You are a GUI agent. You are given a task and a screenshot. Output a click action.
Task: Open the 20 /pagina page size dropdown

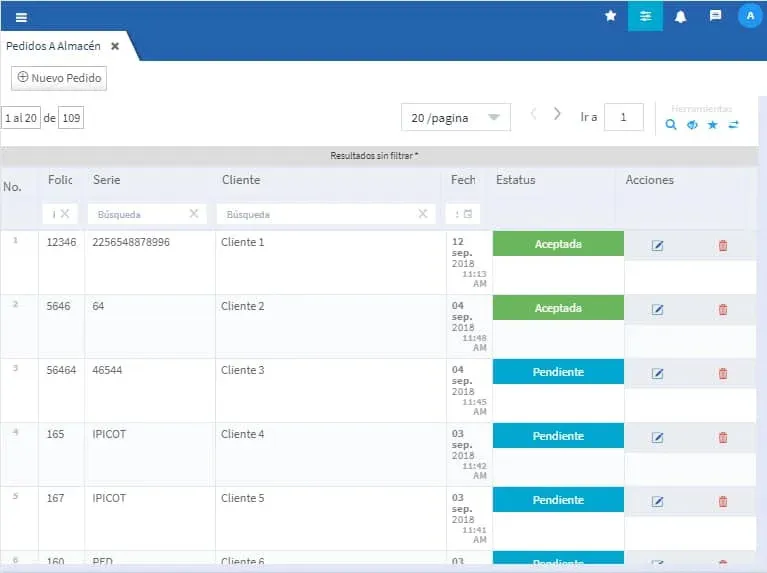pos(455,118)
